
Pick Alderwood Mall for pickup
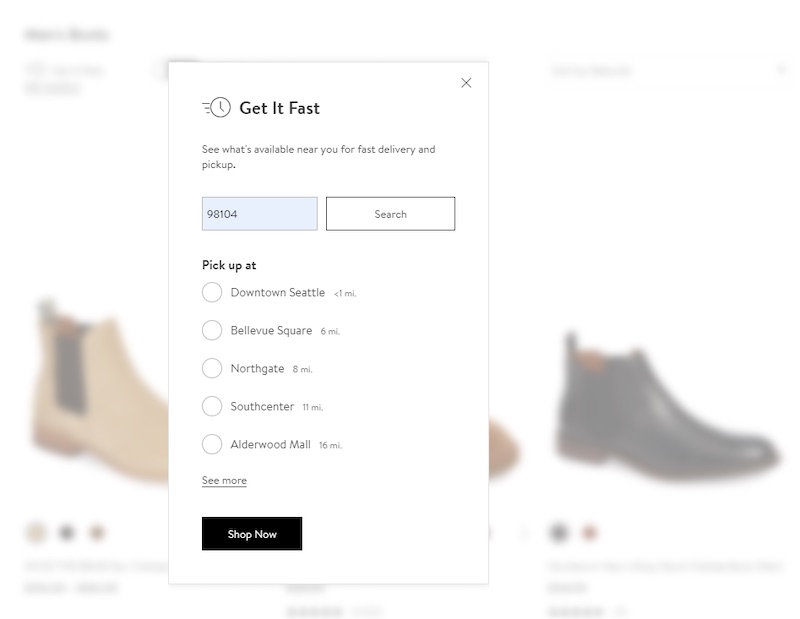click(212, 444)
